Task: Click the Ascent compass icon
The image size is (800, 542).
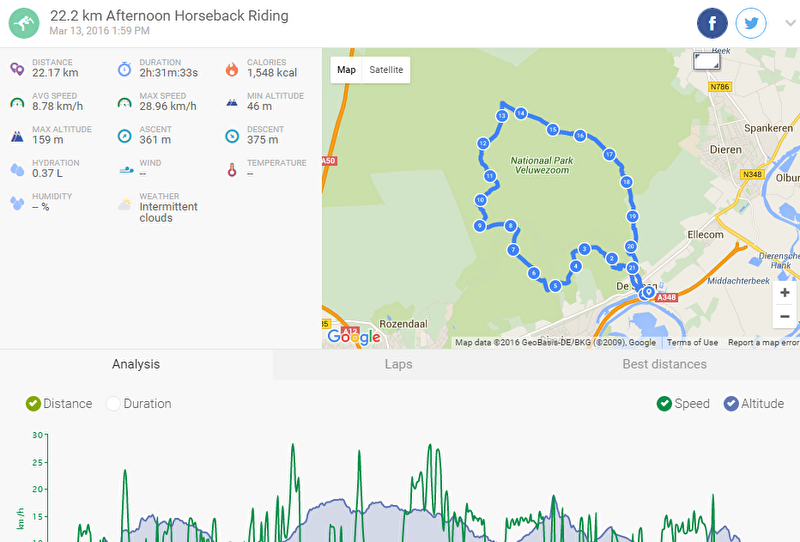Action: 124,136
